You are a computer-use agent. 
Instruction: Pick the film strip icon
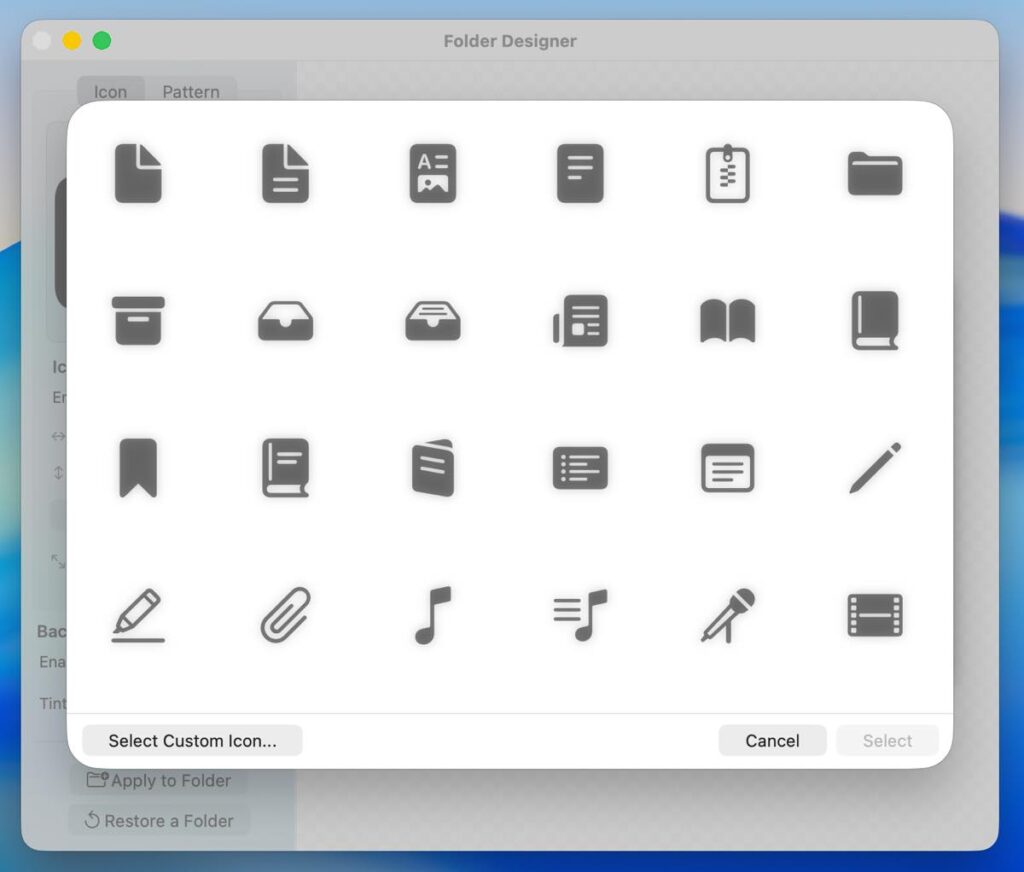pos(875,614)
